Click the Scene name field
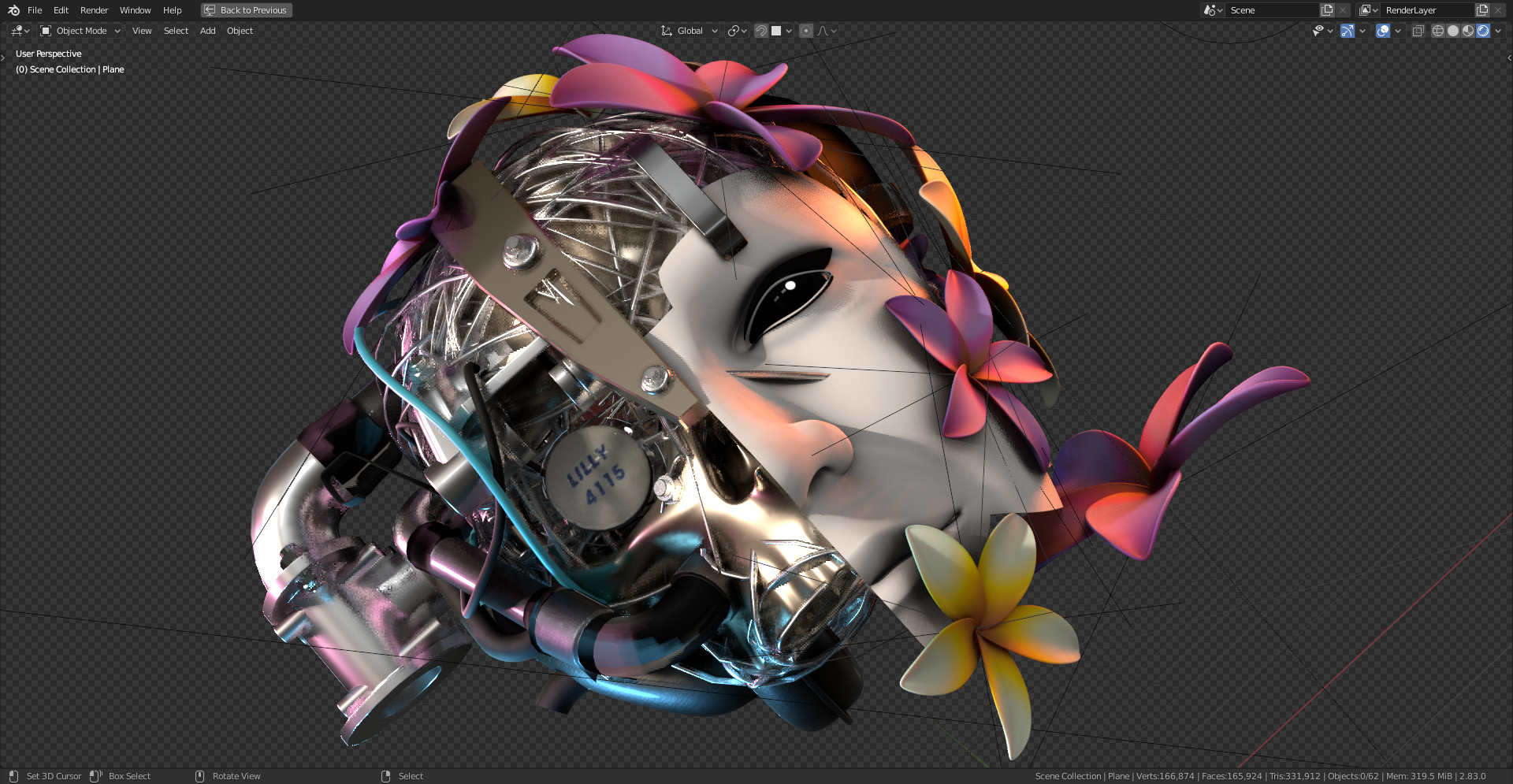This screenshot has width=1513, height=784. [1272, 10]
